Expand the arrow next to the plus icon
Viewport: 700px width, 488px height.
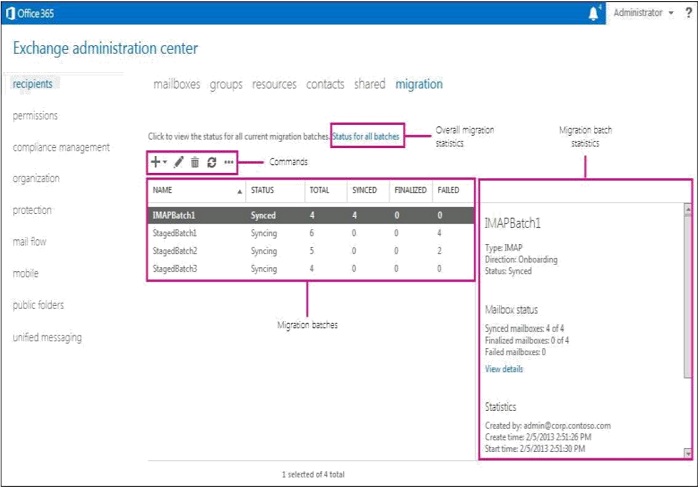pyautogui.click(x=165, y=162)
